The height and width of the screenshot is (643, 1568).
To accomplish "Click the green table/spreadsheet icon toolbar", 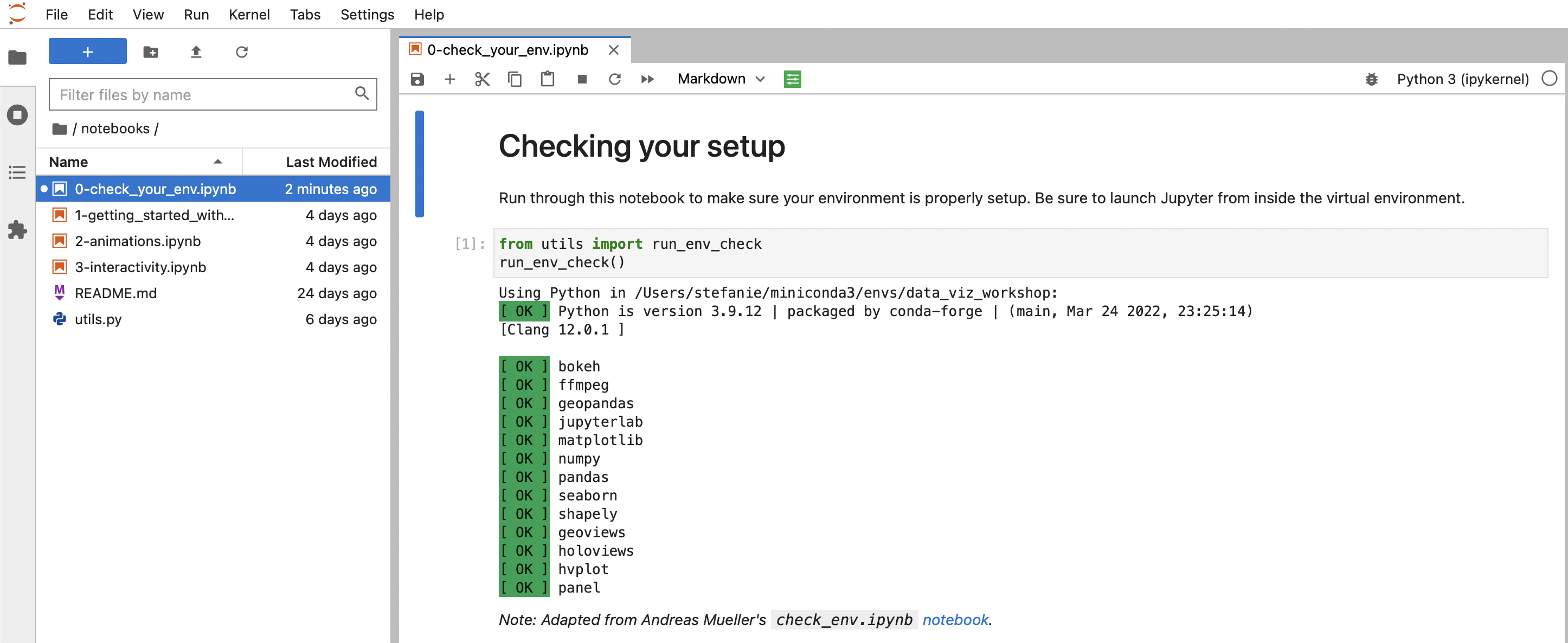I will click(793, 79).
